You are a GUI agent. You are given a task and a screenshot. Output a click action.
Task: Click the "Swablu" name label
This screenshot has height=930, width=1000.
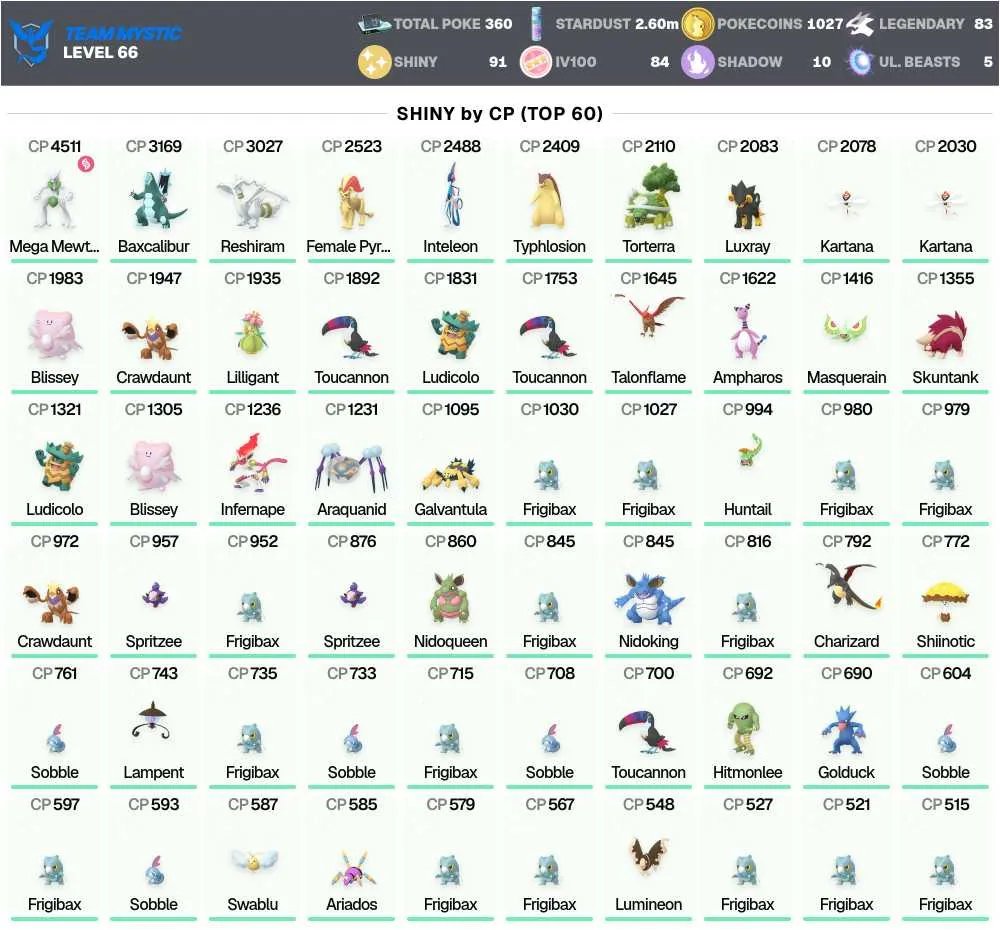pyautogui.click(x=253, y=904)
